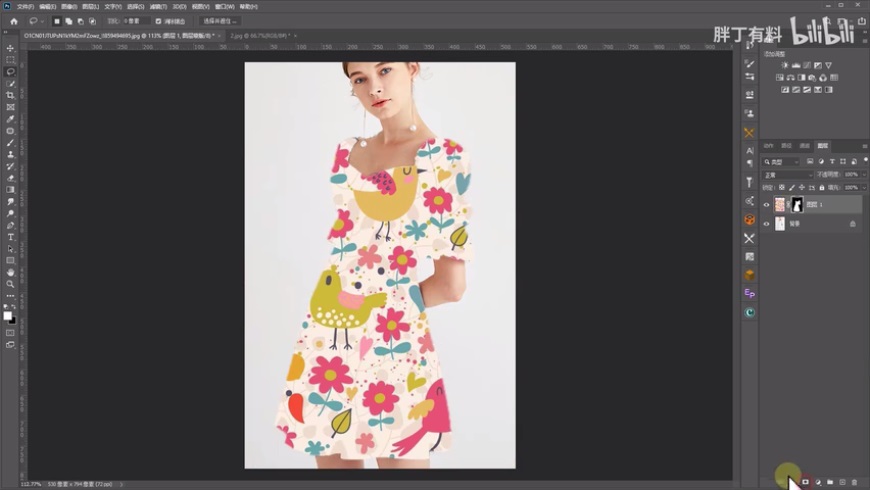Select the Hand tool
The image size is (870, 490).
pyautogui.click(x=10, y=272)
